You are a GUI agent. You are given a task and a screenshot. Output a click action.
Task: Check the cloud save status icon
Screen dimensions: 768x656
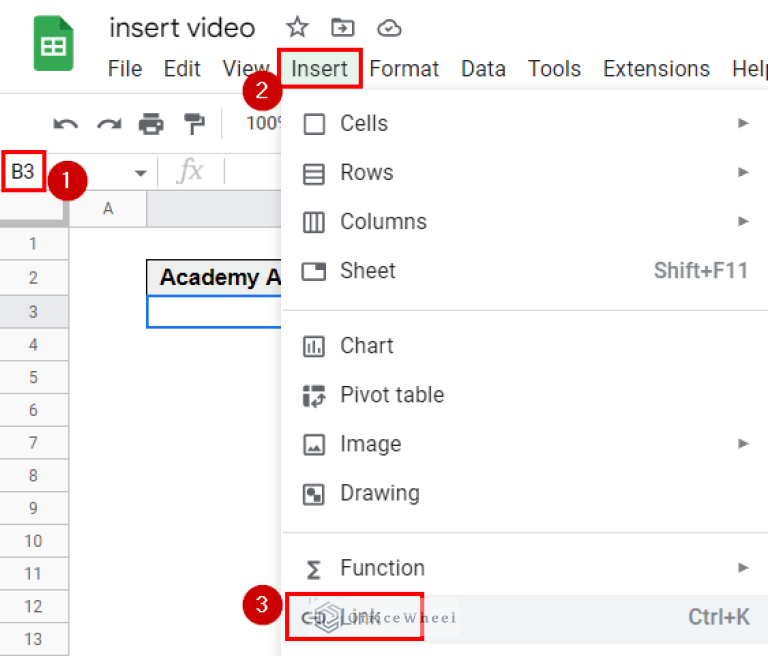click(x=389, y=28)
